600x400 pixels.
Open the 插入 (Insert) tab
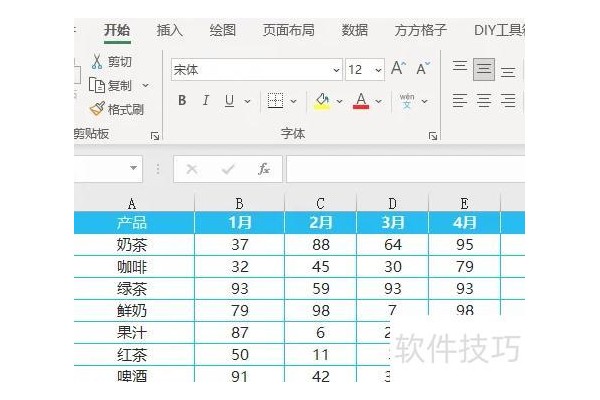click(170, 30)
